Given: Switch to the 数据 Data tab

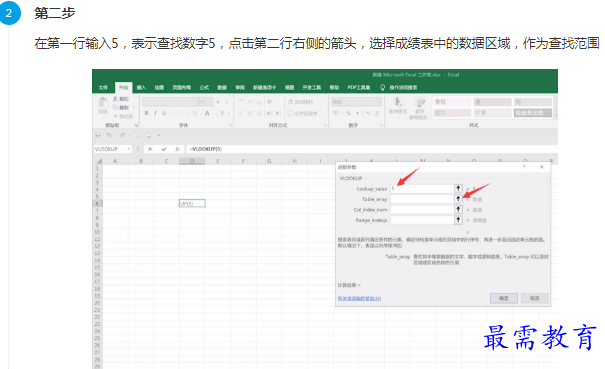Looking at the screenshot, I should coord(222,88).
